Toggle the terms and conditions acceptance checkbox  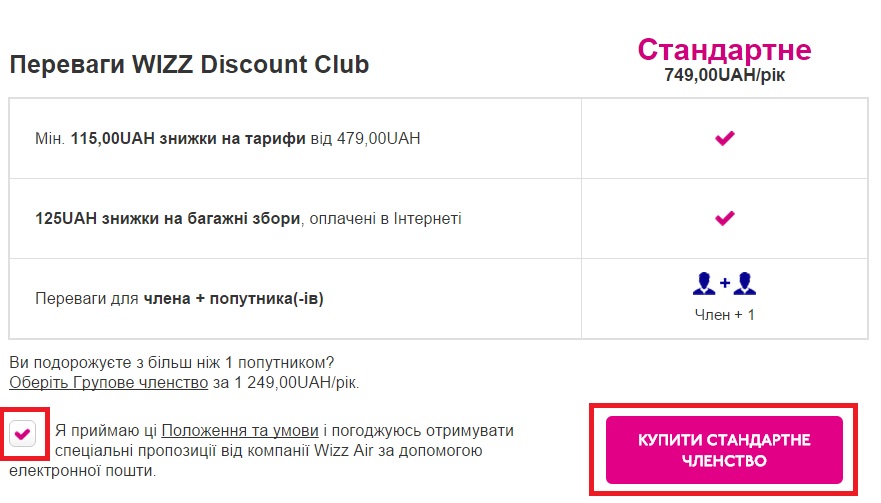24,433
